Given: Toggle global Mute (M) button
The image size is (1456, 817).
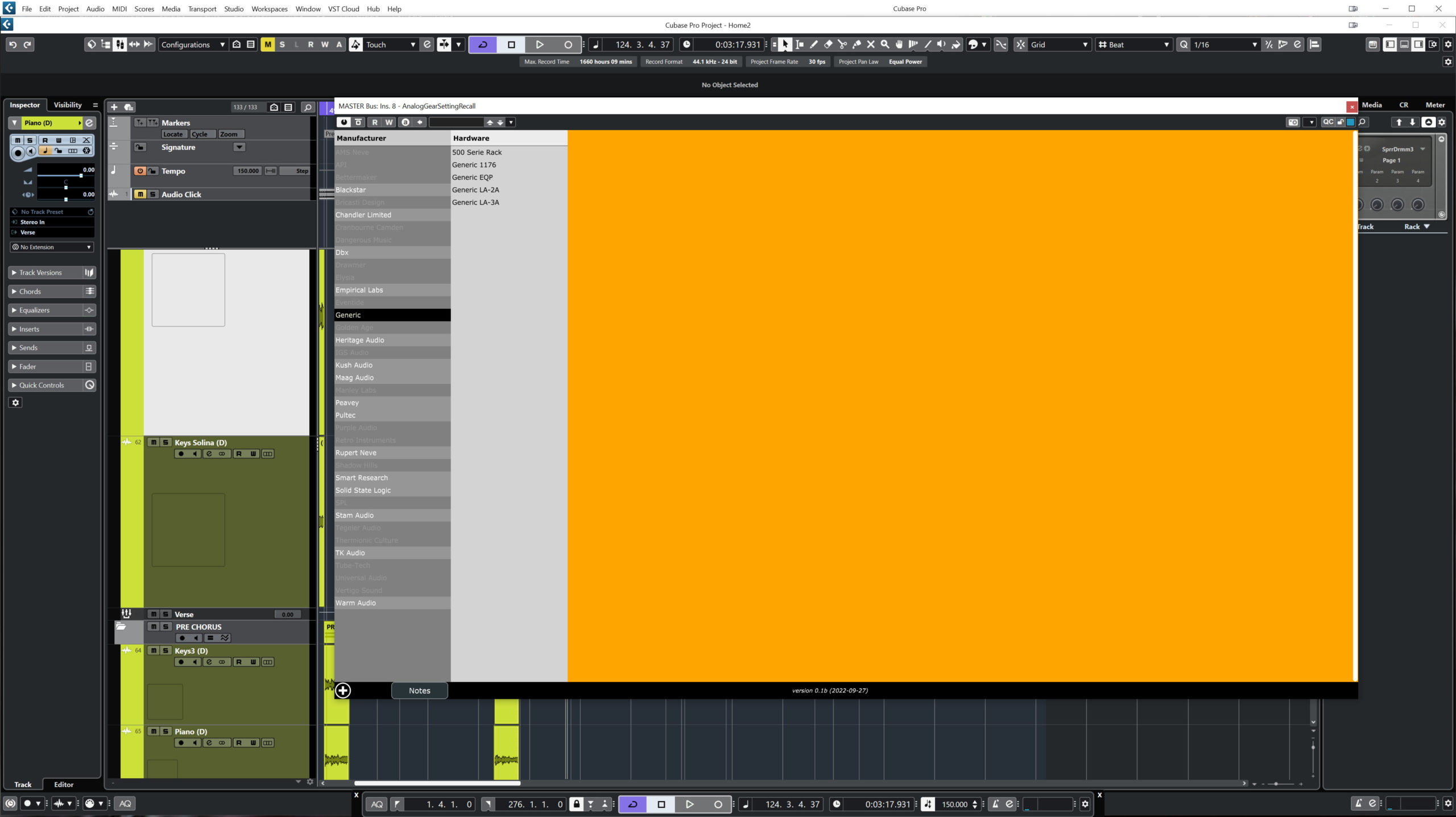Looking at the screenshot, I should 267,44.
